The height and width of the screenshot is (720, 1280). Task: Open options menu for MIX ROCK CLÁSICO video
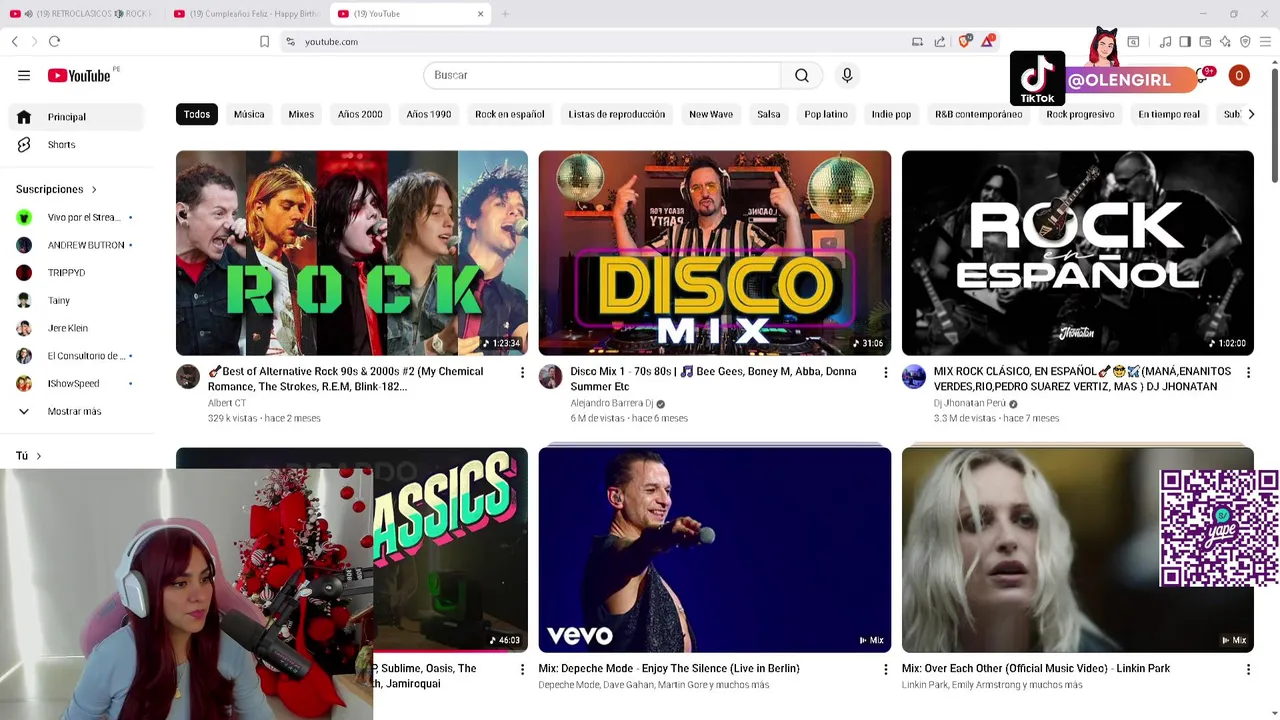[x=1248, y=373]
